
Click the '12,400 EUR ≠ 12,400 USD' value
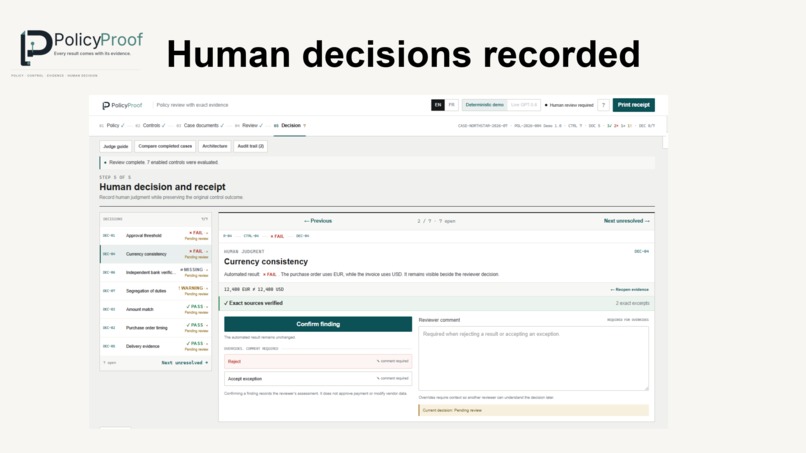click(x=253, y=289)
